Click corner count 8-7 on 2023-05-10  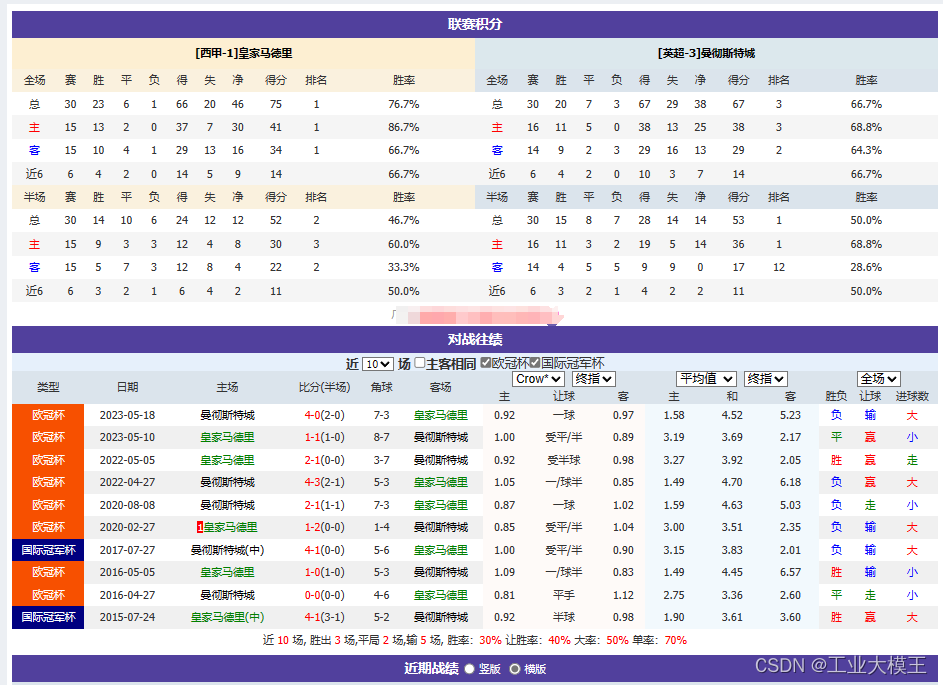pyautogui.click(x=381, y=437)
